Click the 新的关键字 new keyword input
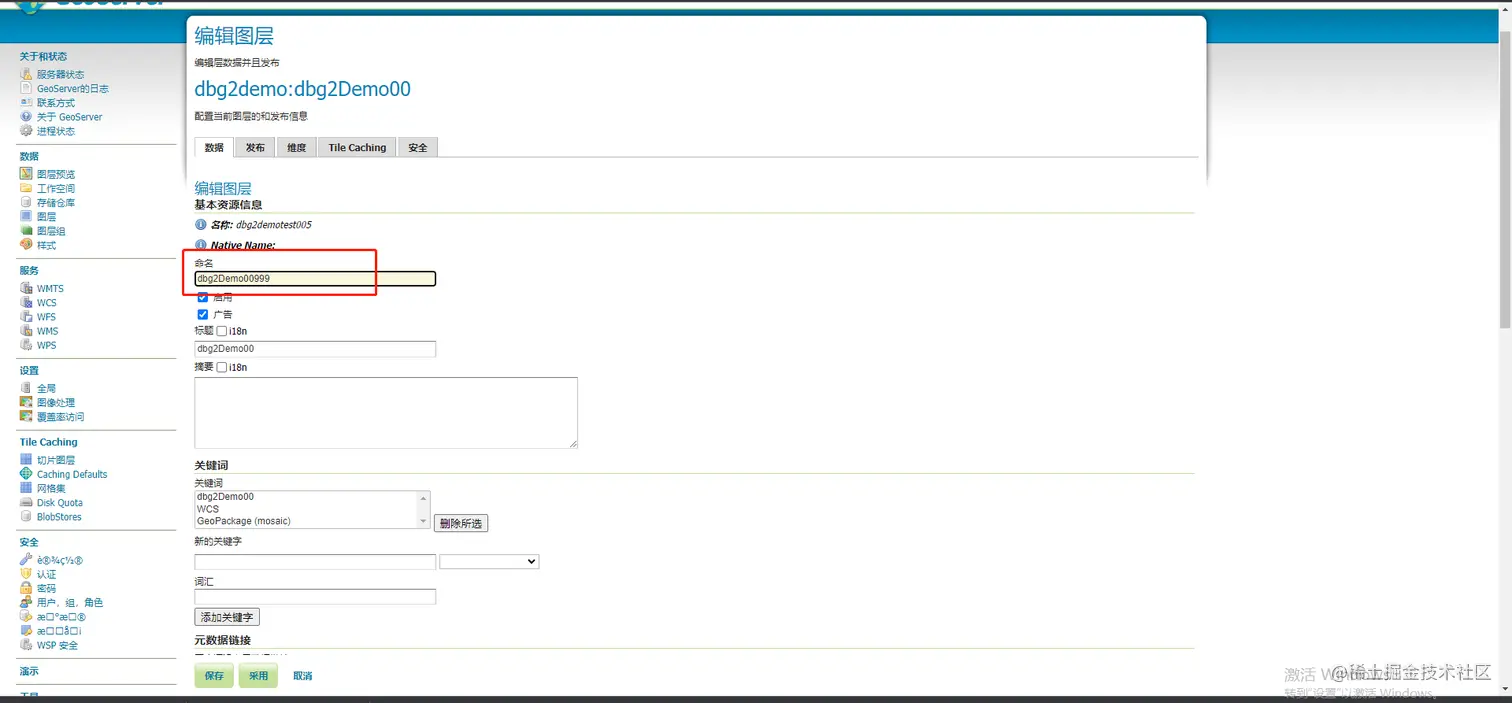1512x703 pixels. [x=315, y=562]
